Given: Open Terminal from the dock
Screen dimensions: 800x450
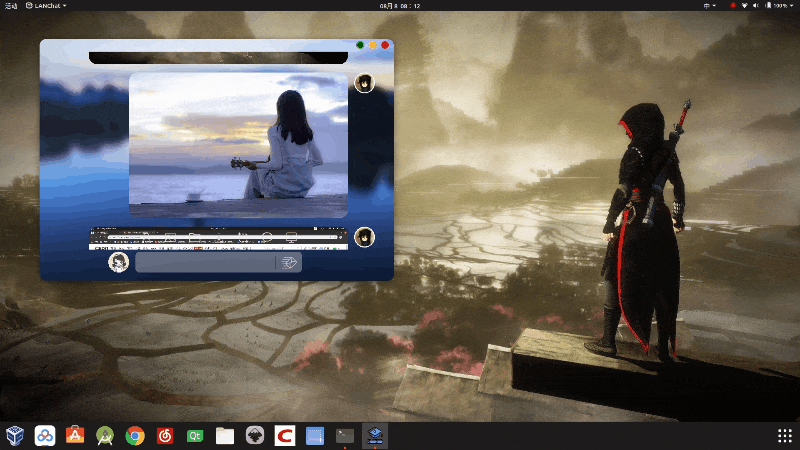Looking at the screenshot, I should click(345, 436).
